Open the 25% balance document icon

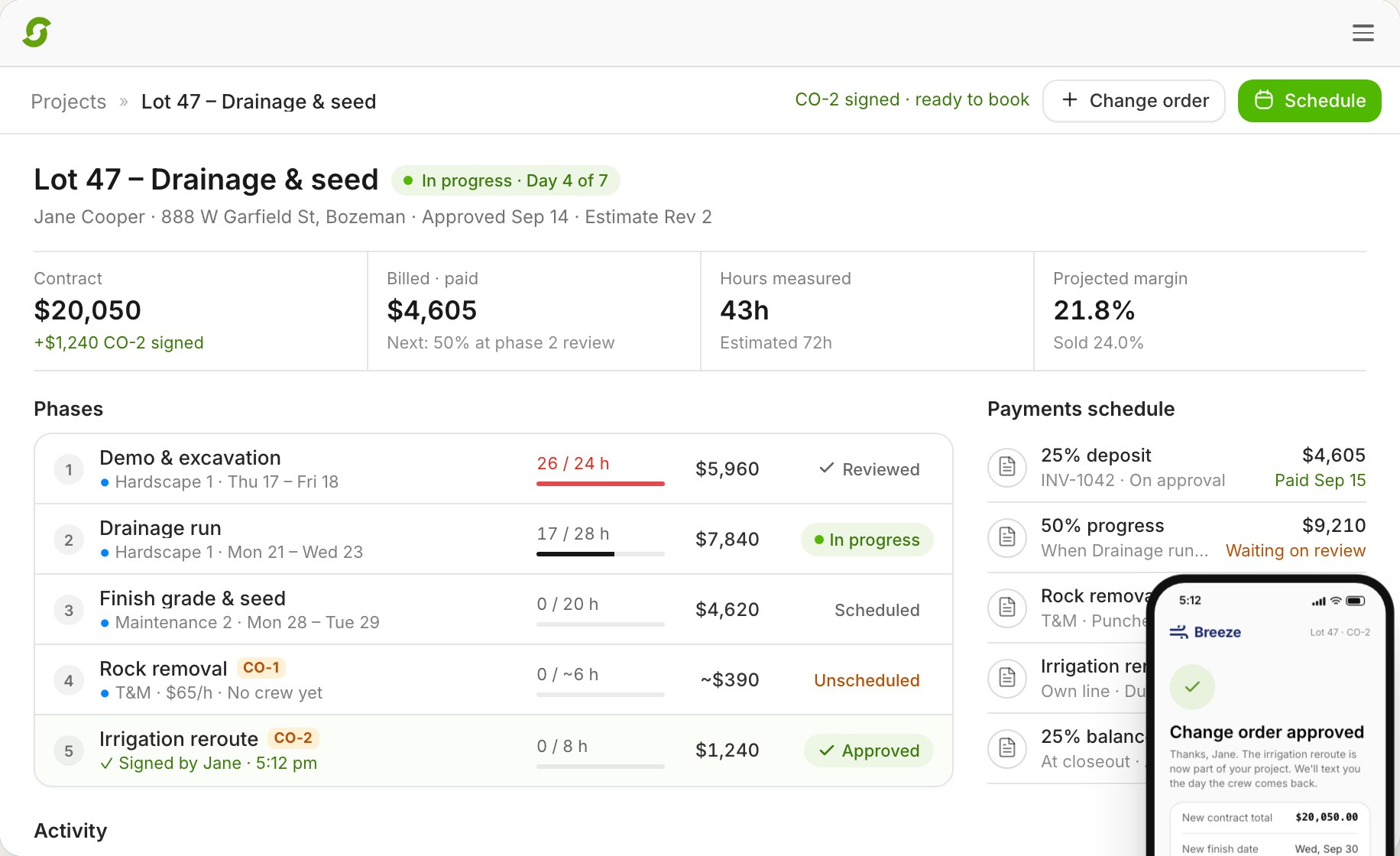[x=1007, y=748]
